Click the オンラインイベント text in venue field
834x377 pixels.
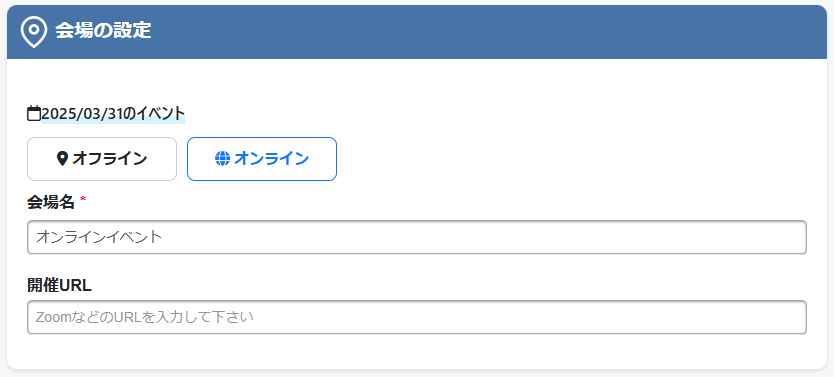[x=98, y=237]
